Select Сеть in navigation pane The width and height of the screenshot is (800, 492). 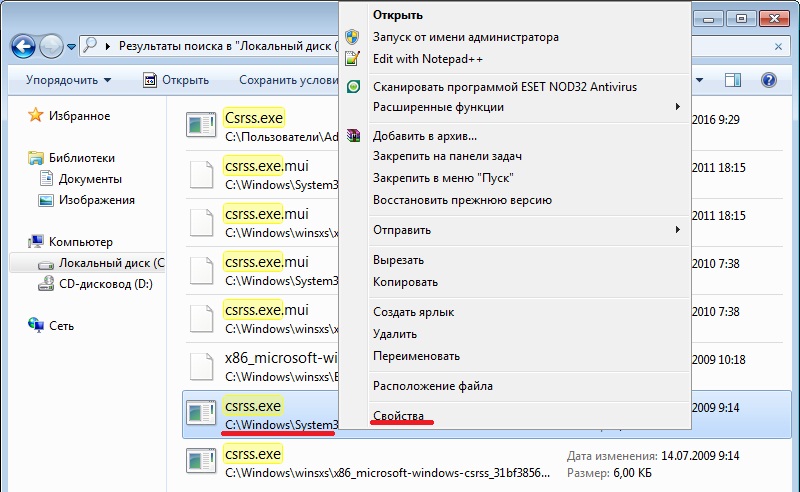(x=61, y=326)
